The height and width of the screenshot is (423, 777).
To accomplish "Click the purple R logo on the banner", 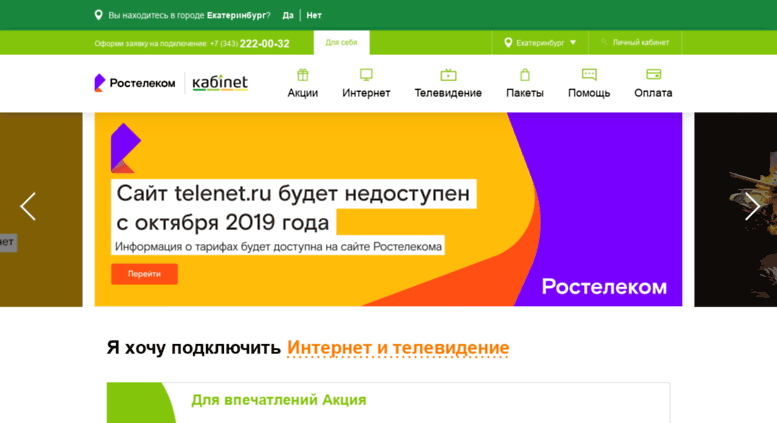I will (125, 148).
